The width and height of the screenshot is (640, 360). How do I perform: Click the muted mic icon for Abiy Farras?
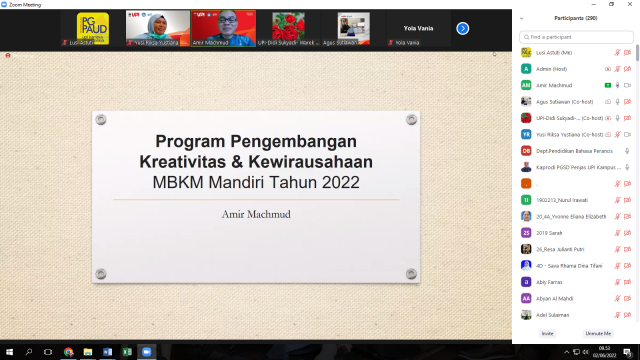618,282
